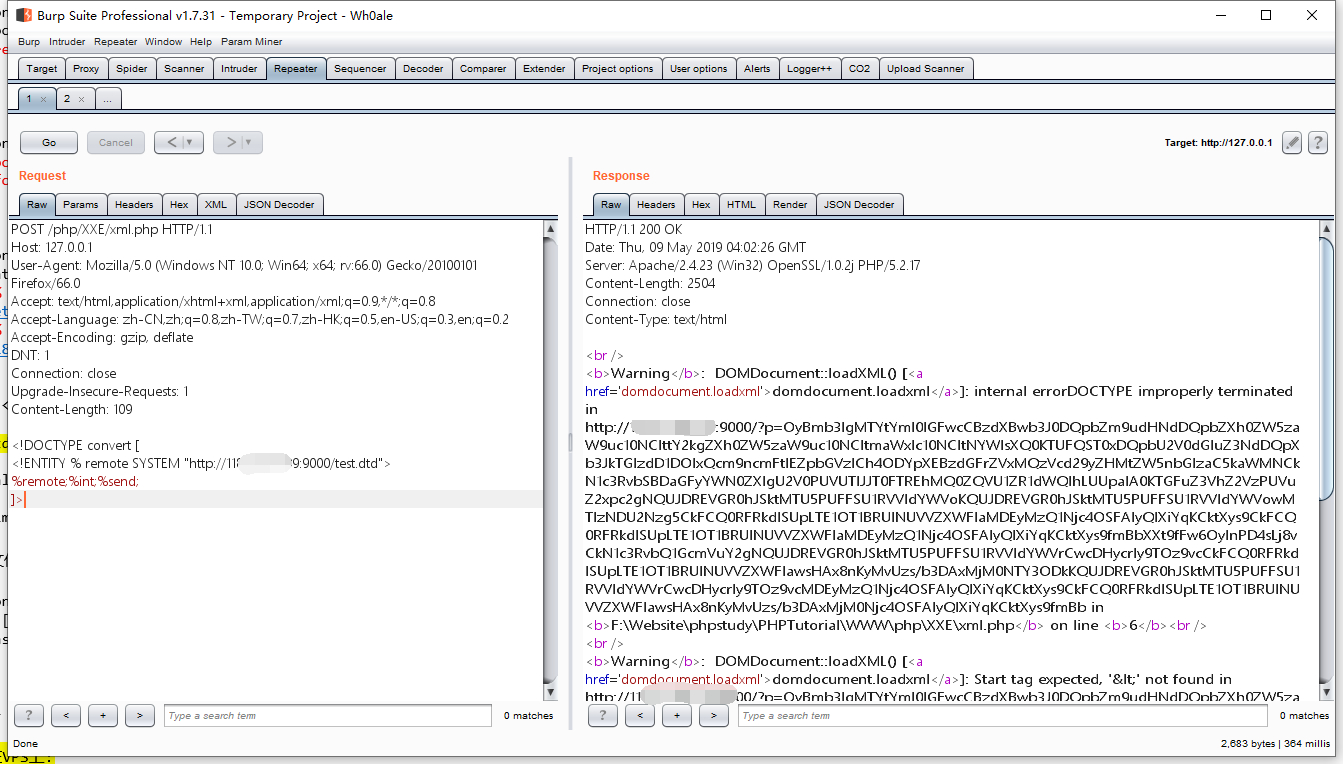
Task: Click the response pane vertical scrollbar
Action: pos(1326,460)
